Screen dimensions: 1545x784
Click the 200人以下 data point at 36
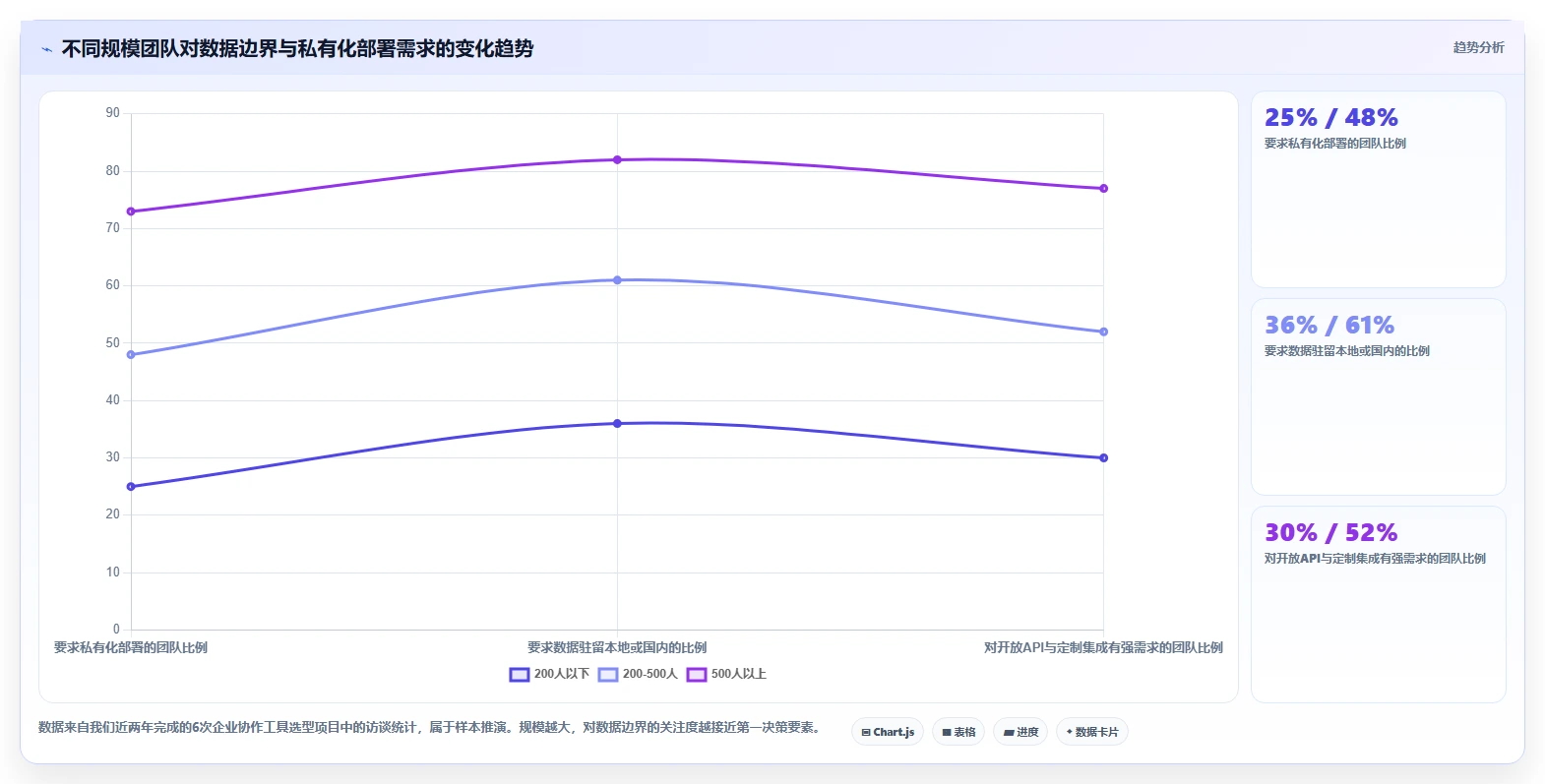617,423
